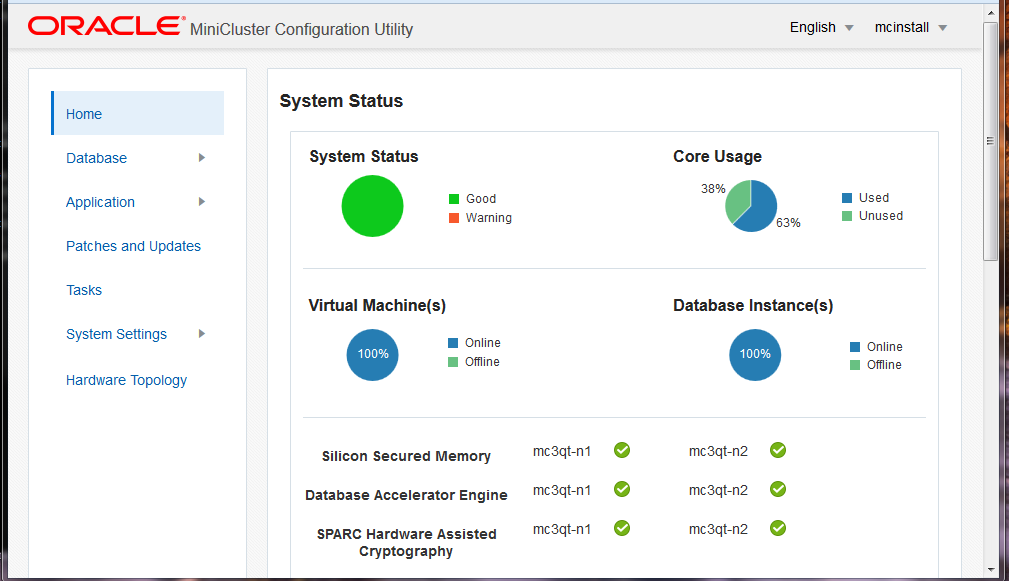Click the 38% core usage label

(x=713, y=189)
